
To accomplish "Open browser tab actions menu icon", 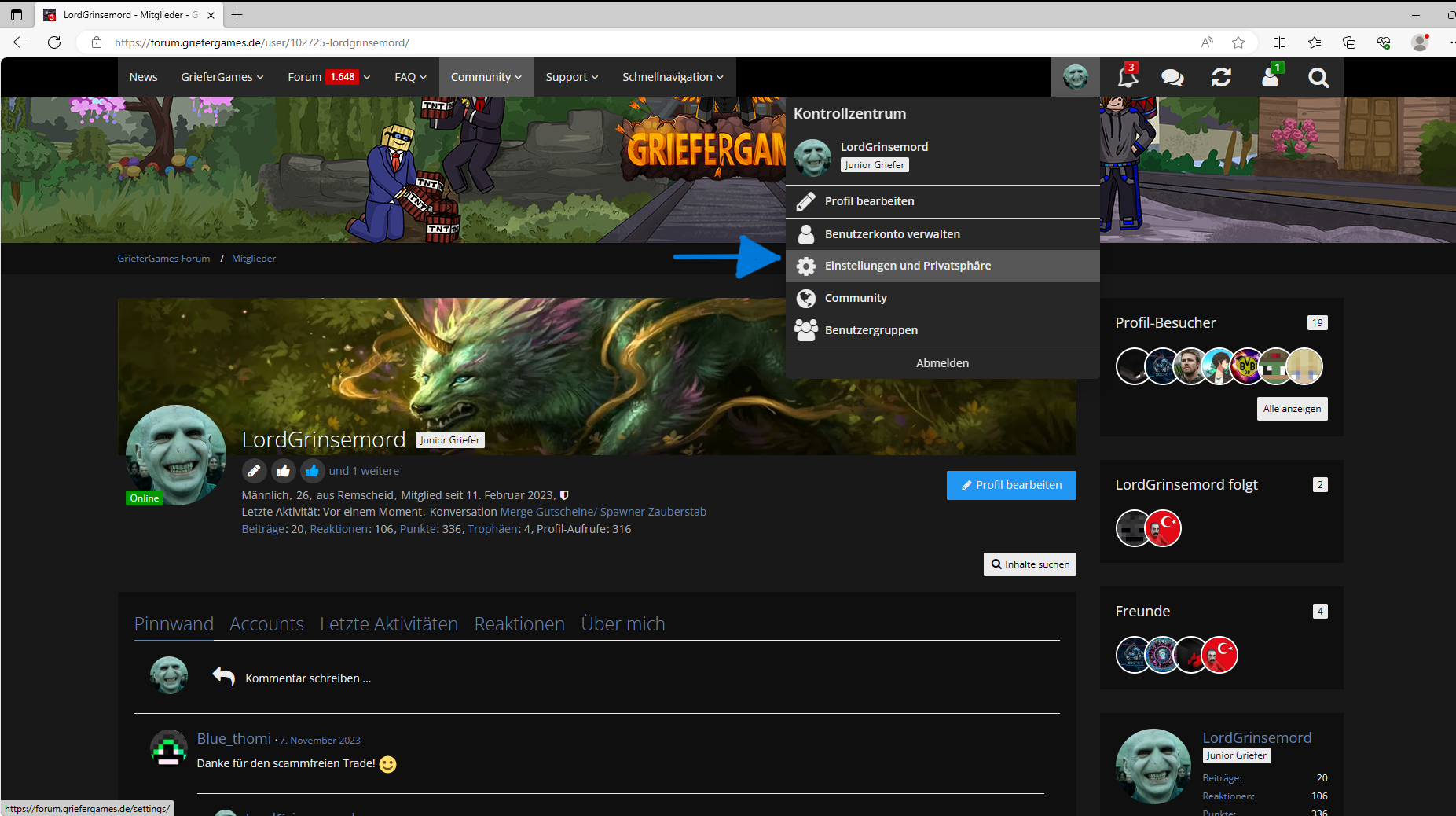I will pos(17,15).
